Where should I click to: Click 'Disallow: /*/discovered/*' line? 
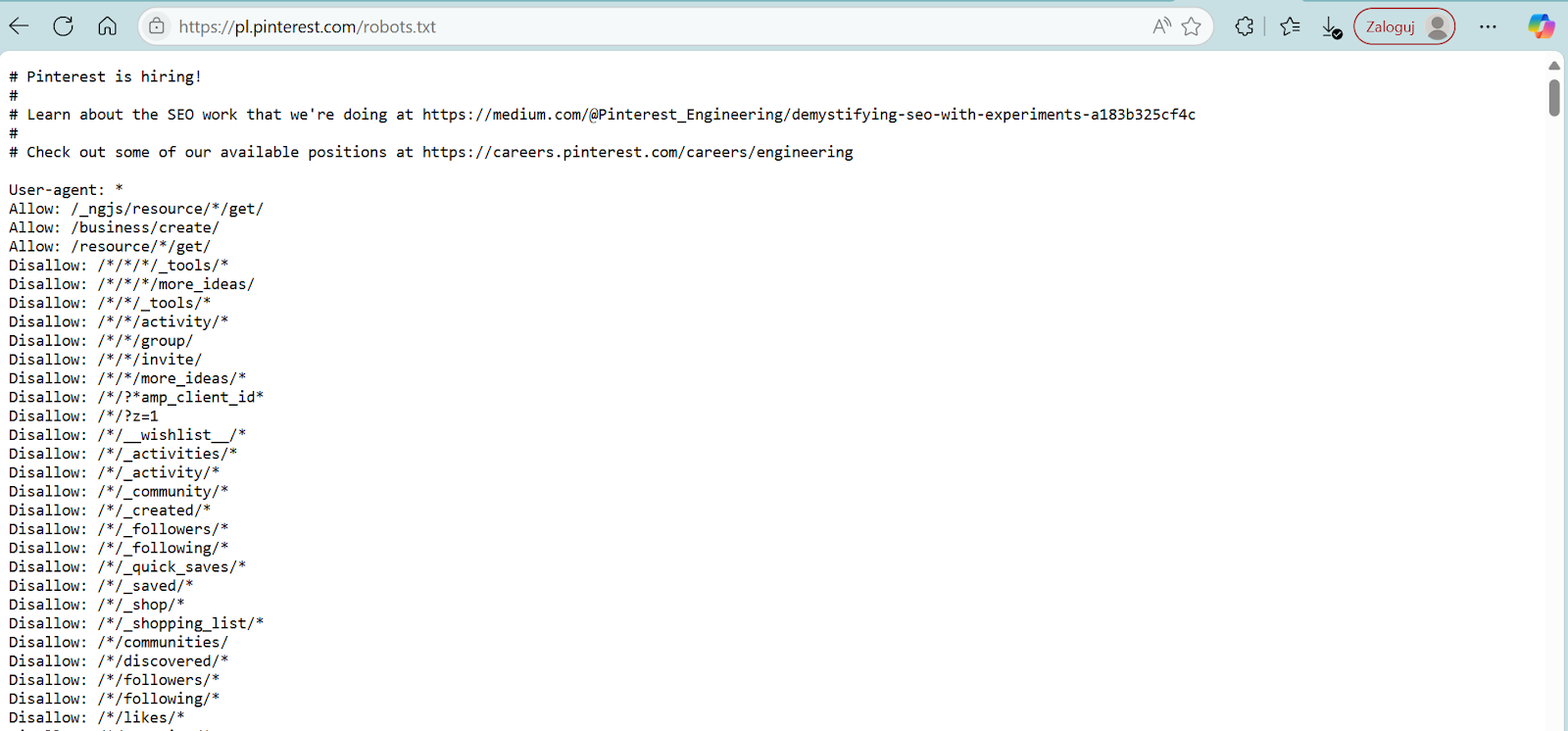[119, 661]
